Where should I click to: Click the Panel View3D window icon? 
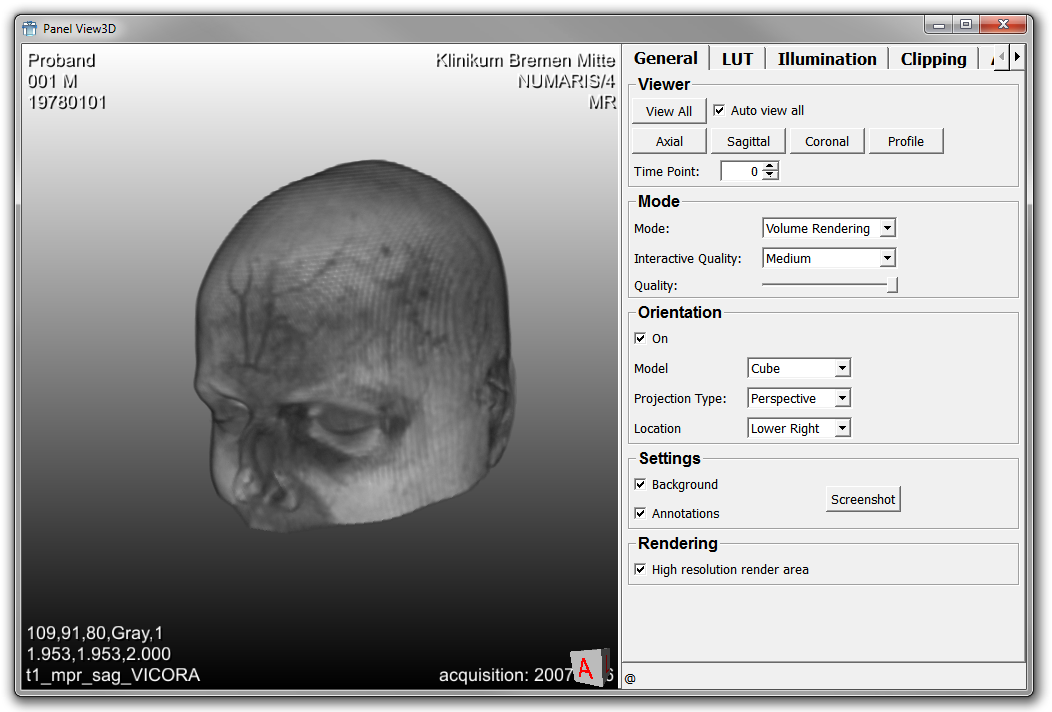click(x=29, y=28)
